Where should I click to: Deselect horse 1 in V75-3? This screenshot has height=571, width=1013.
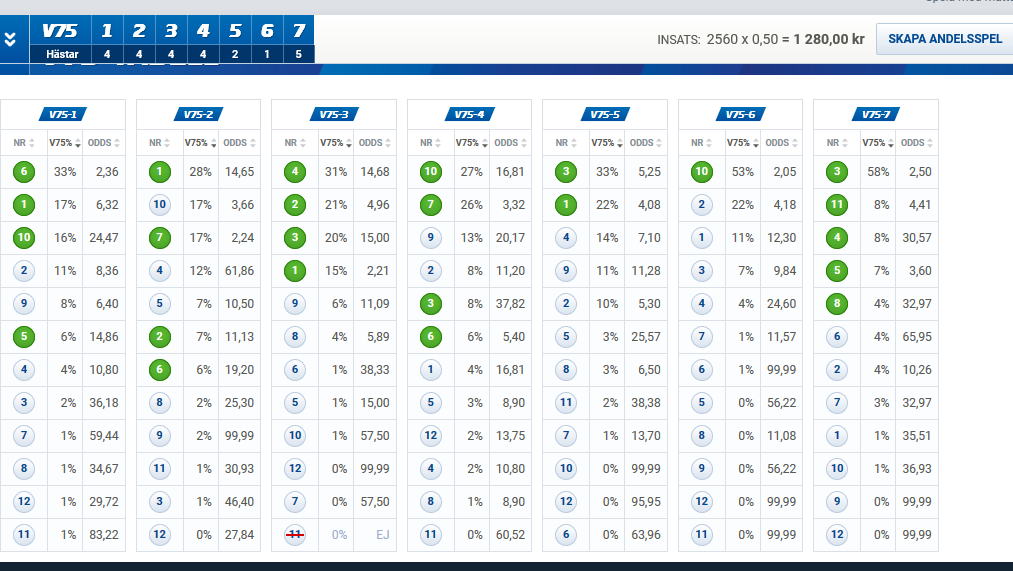point(295,271)
